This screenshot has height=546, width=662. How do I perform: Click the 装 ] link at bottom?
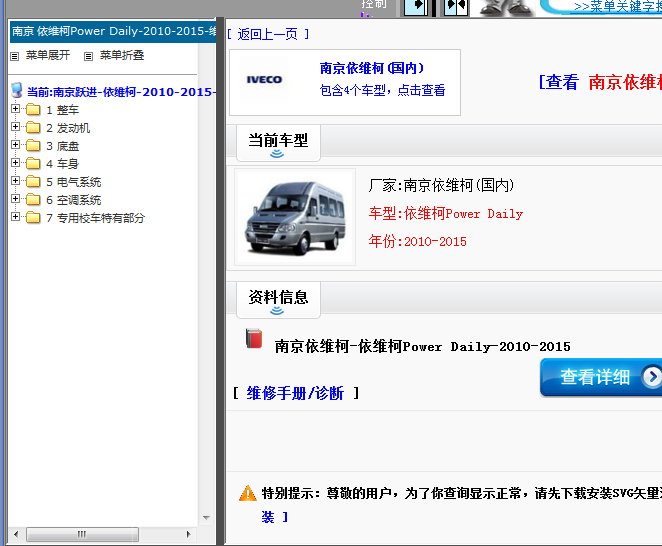click(x=275, y=517)
